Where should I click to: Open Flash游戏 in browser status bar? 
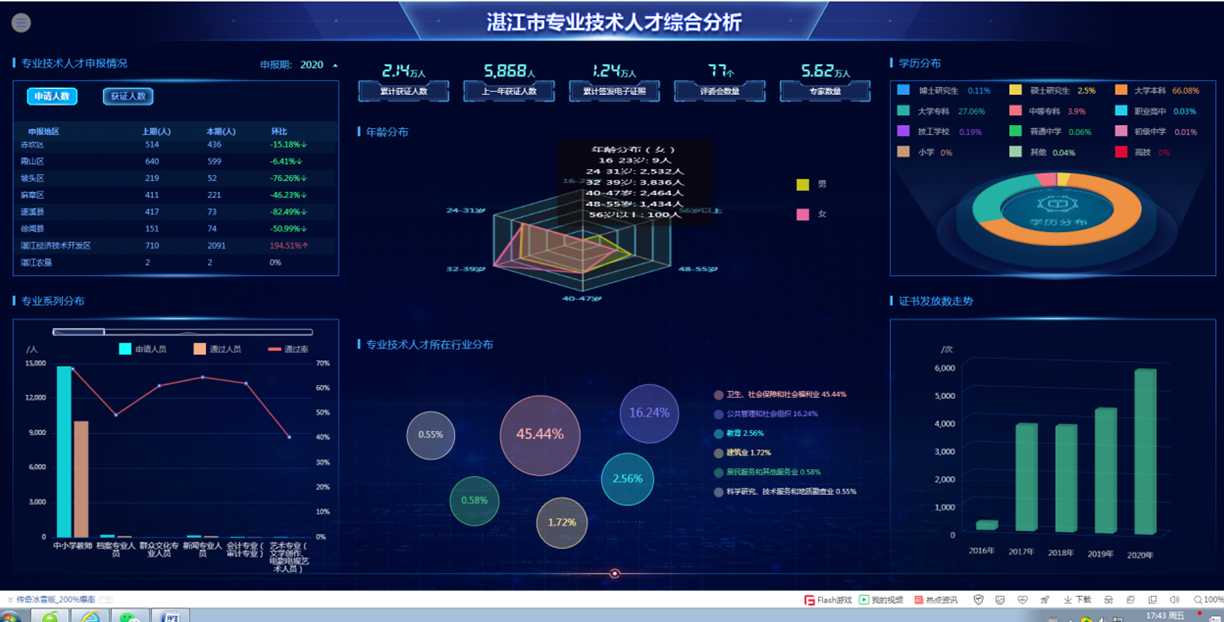tap(828, 600)
